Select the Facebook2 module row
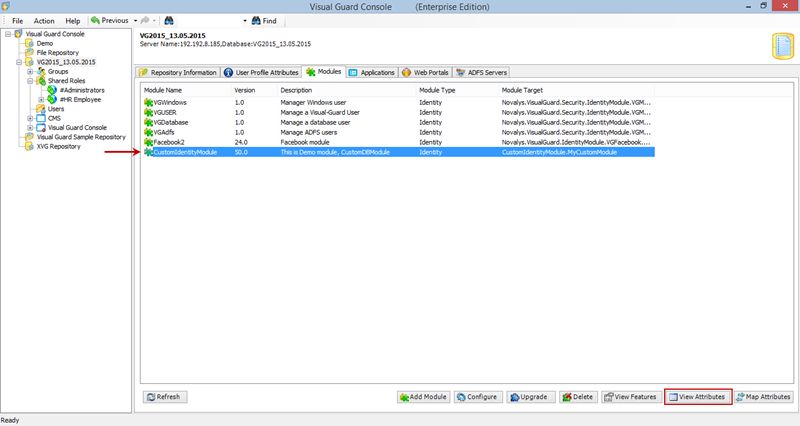Viewport: 800px width, 426px height. (x=398, y=142)
